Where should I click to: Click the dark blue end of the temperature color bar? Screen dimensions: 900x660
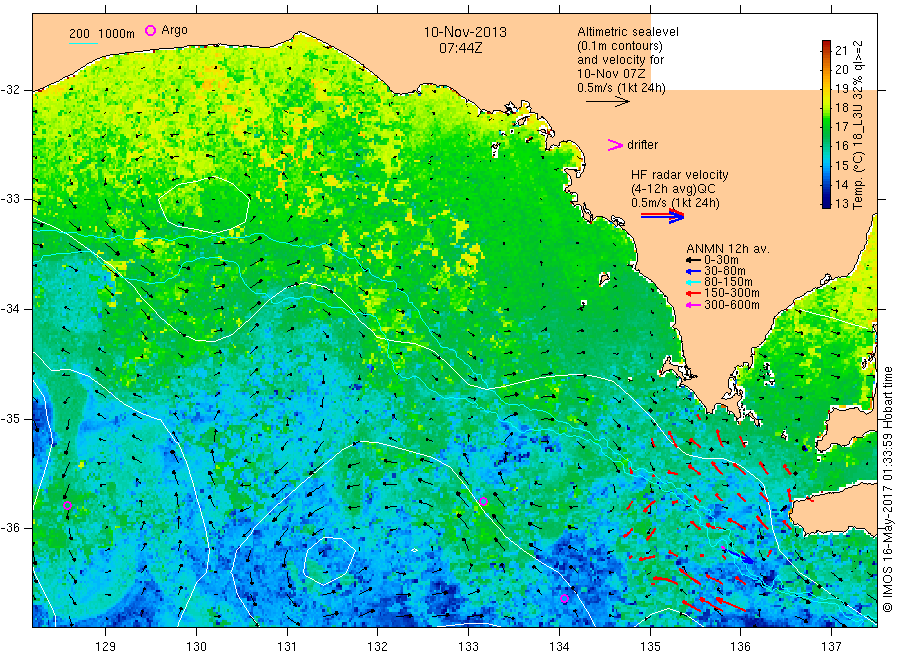click(x=826, y=203)
